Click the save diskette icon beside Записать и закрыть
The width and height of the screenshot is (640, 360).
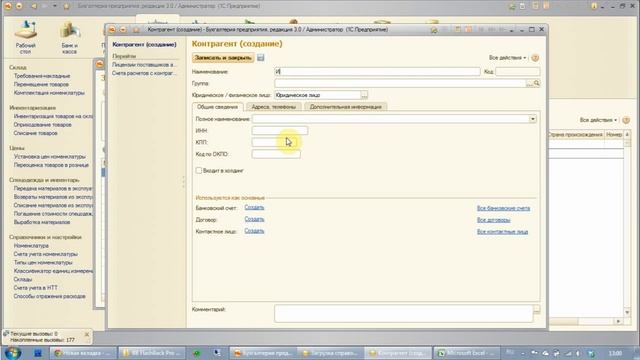260,58
